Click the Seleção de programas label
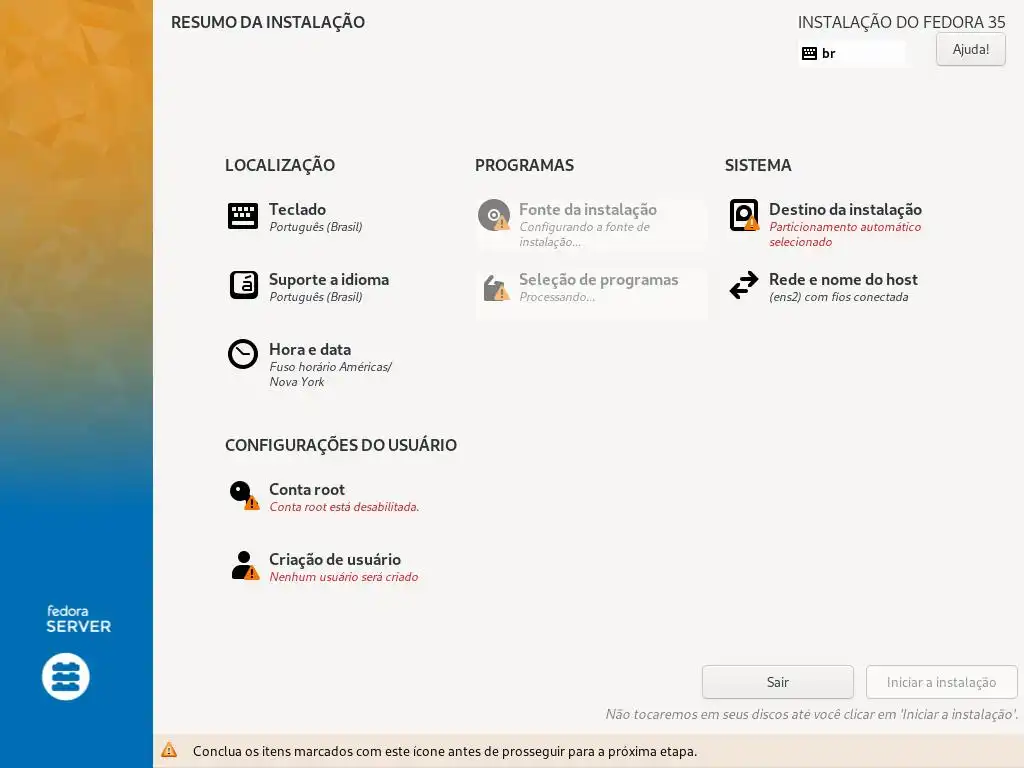 598,280
